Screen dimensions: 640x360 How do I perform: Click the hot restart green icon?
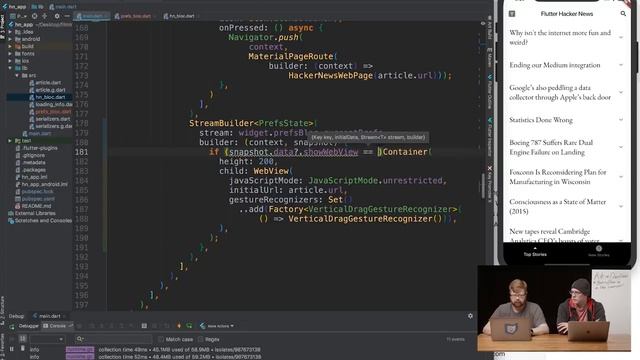(189, 326)
